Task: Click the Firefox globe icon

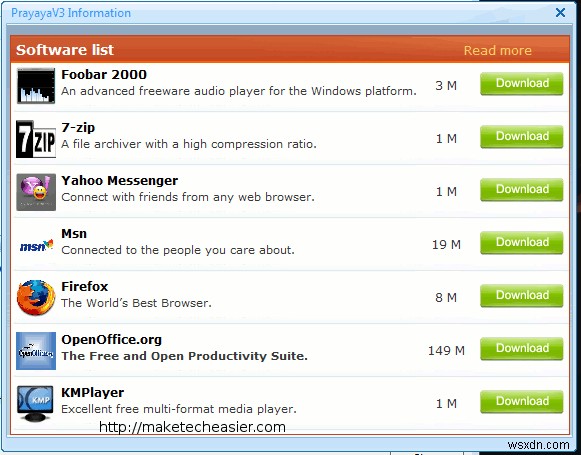Action: click(x=36, y=298)
